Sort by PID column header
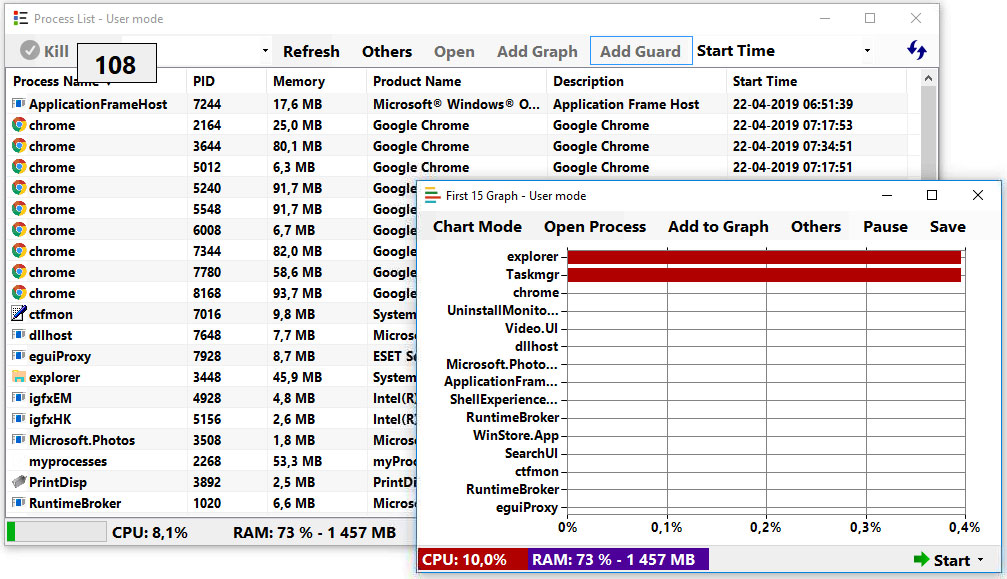Image resolution: width=1007 pixels, height=579 pixels. pyautogui.click(x=204, y=82)
